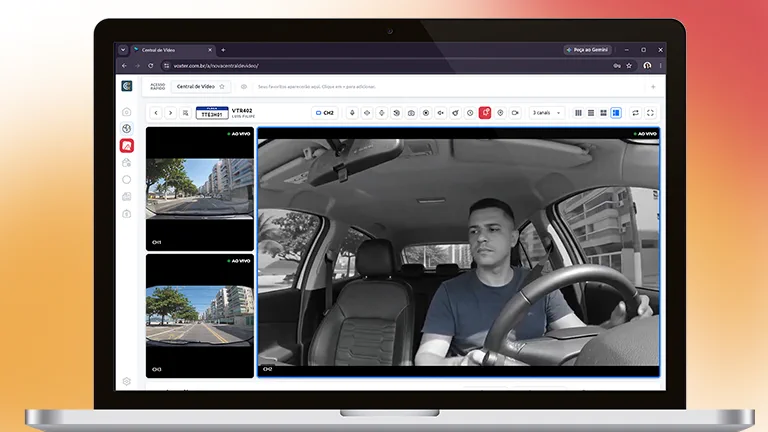
Task: Open a new browser tab
Action: pyautogui.click(x=223, y=50)
